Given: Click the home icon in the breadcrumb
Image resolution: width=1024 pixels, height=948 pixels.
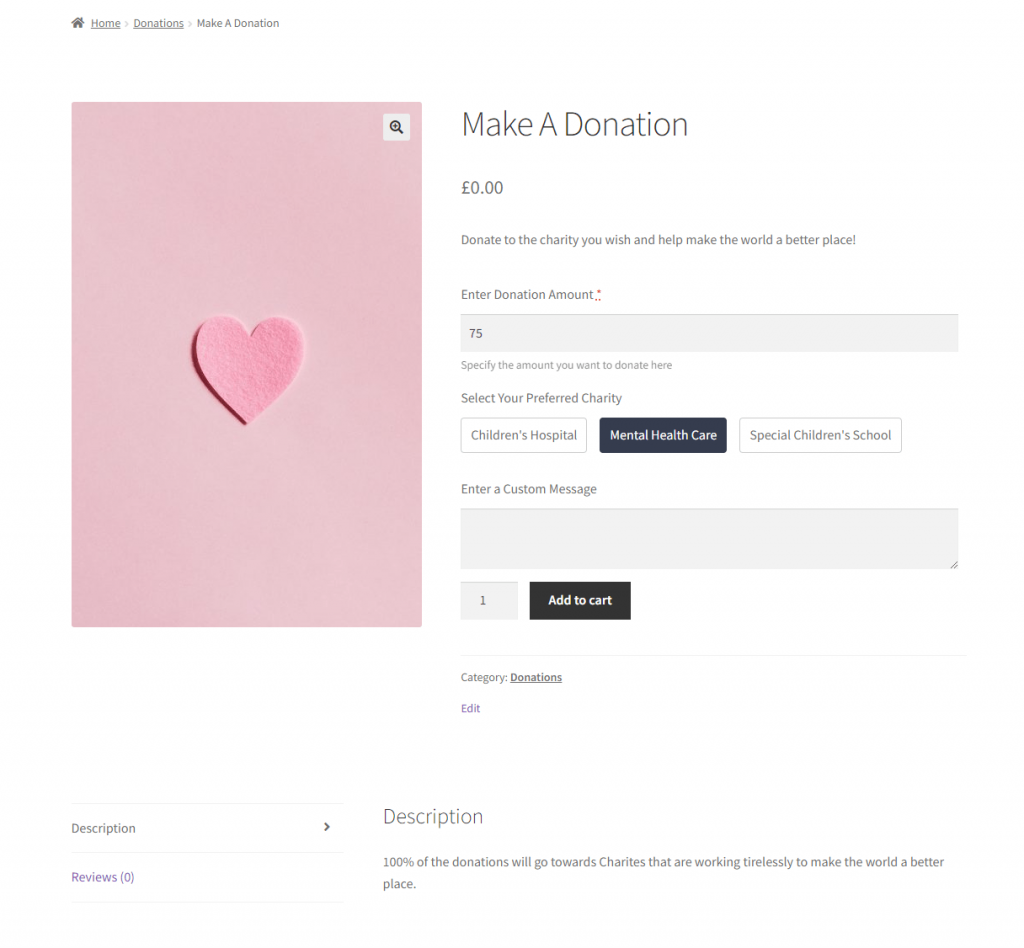Looking at the screenshot, I should [75, 22].
